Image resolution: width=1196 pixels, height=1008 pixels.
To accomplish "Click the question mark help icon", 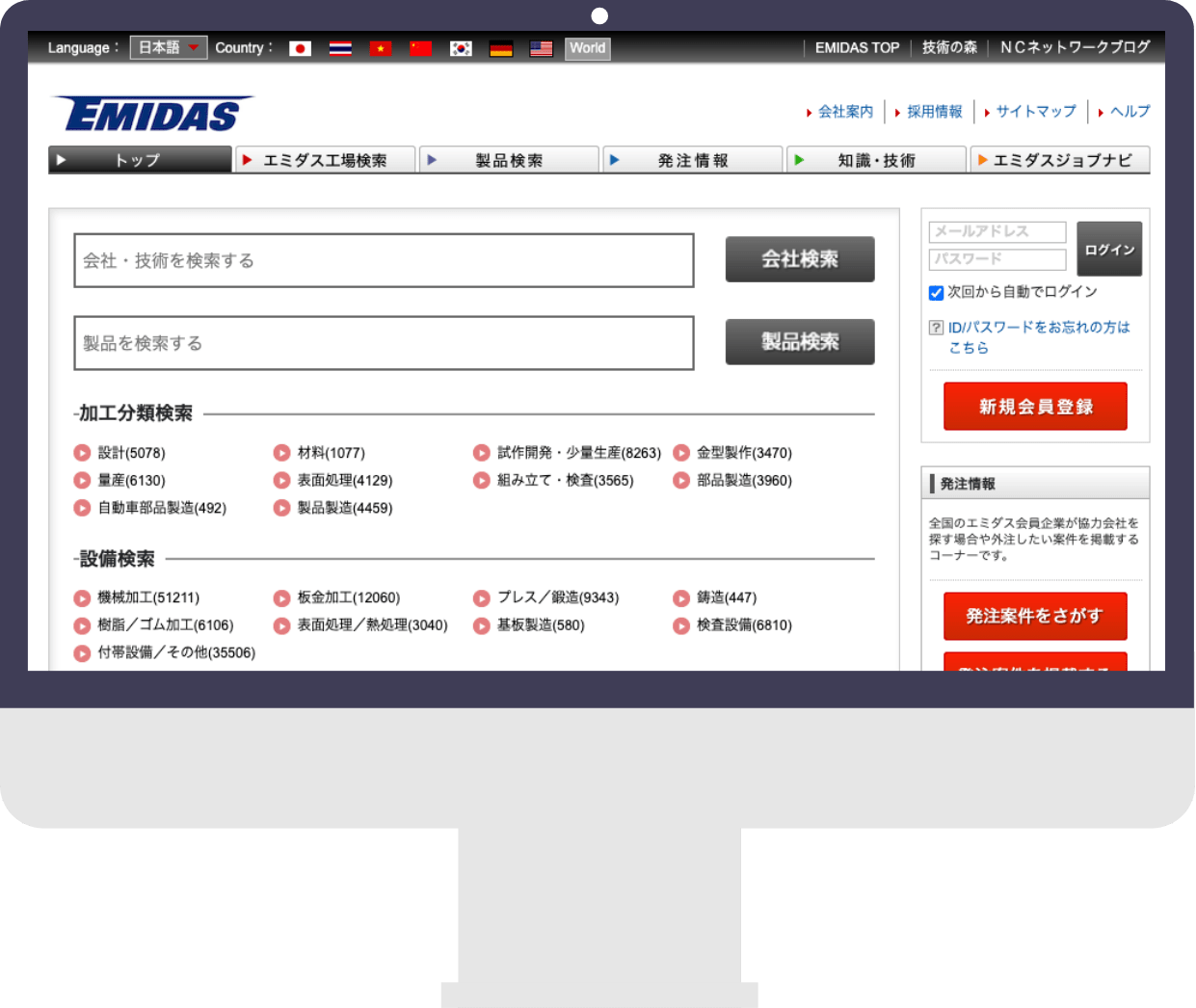I will (936, 328).
